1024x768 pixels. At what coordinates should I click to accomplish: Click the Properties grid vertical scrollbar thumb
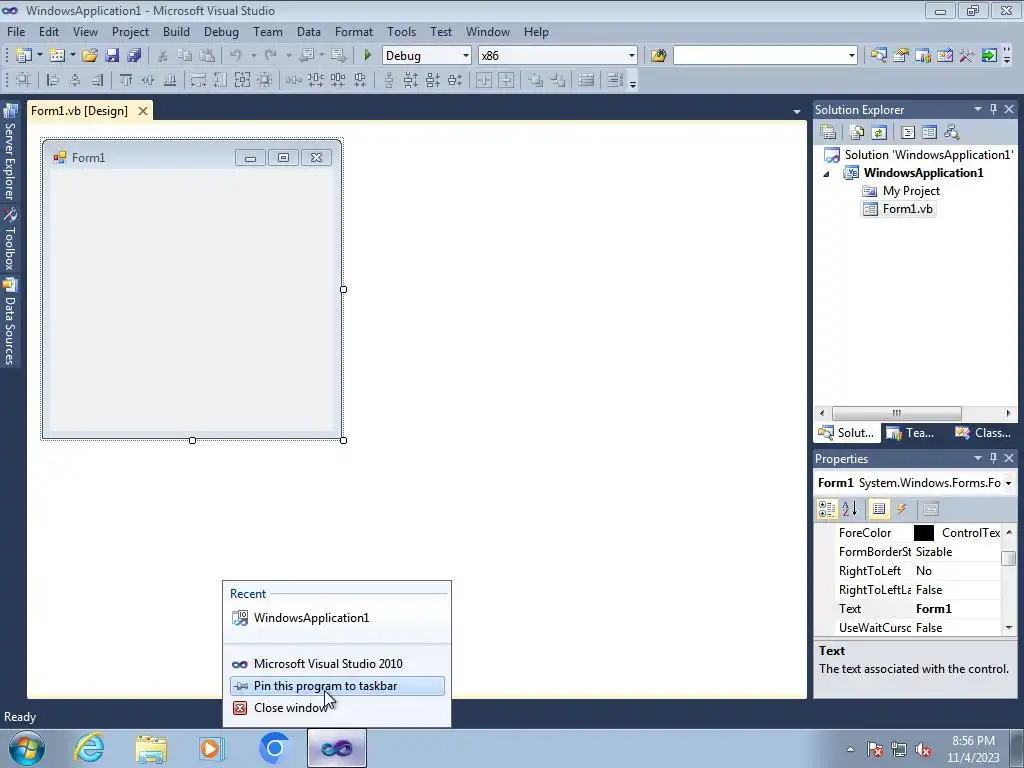point(1009,558)
